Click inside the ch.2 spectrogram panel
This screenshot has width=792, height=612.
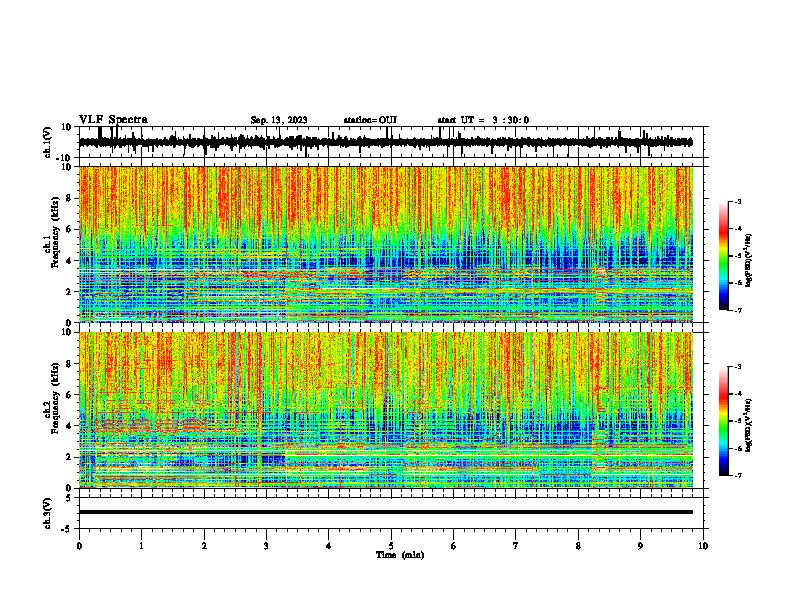click(x=386, y=410)
